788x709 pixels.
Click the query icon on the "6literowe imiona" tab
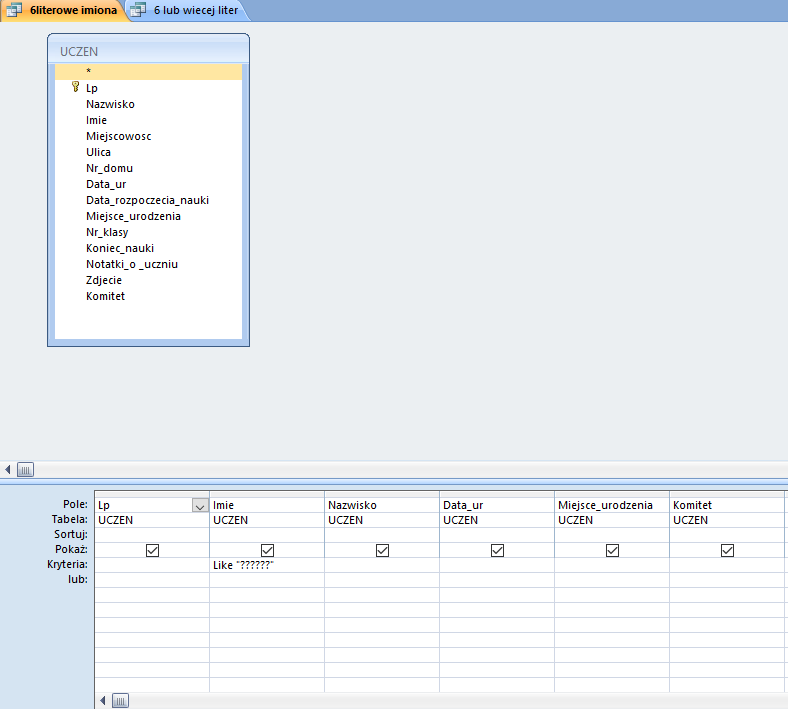pyautogui.click(x=14, y=10)
